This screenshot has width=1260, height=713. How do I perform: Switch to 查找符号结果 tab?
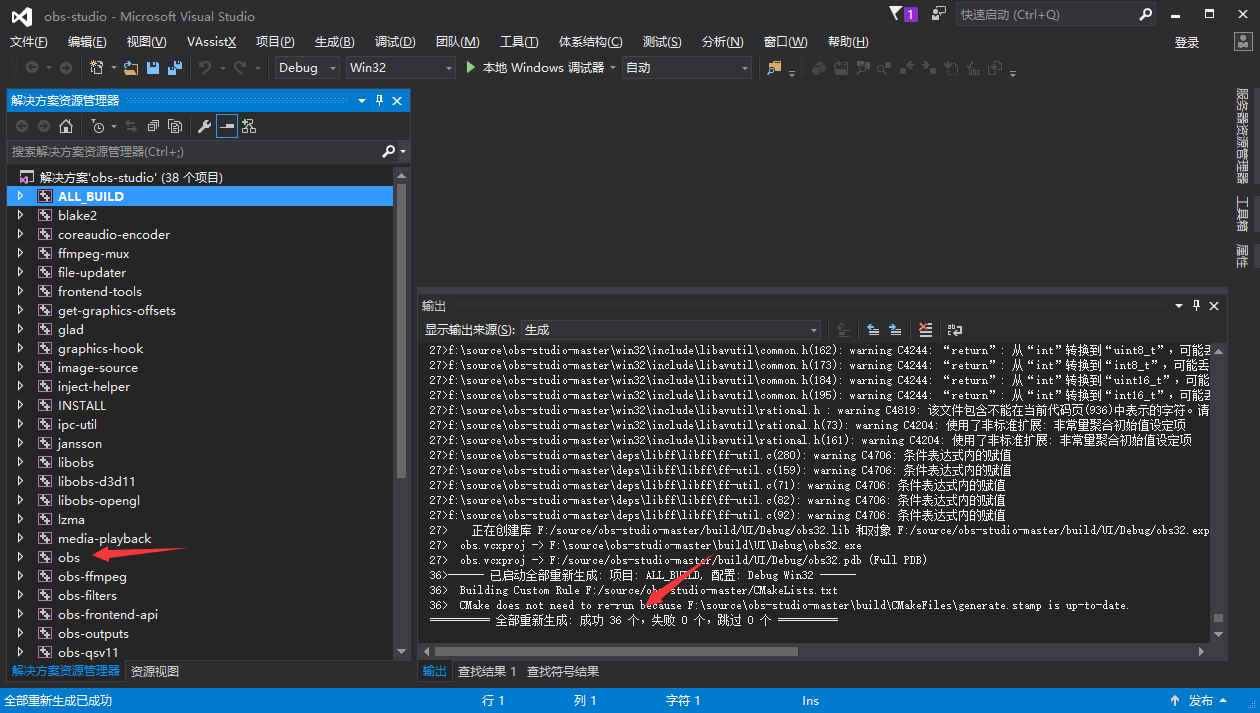(x=563, y=672)
